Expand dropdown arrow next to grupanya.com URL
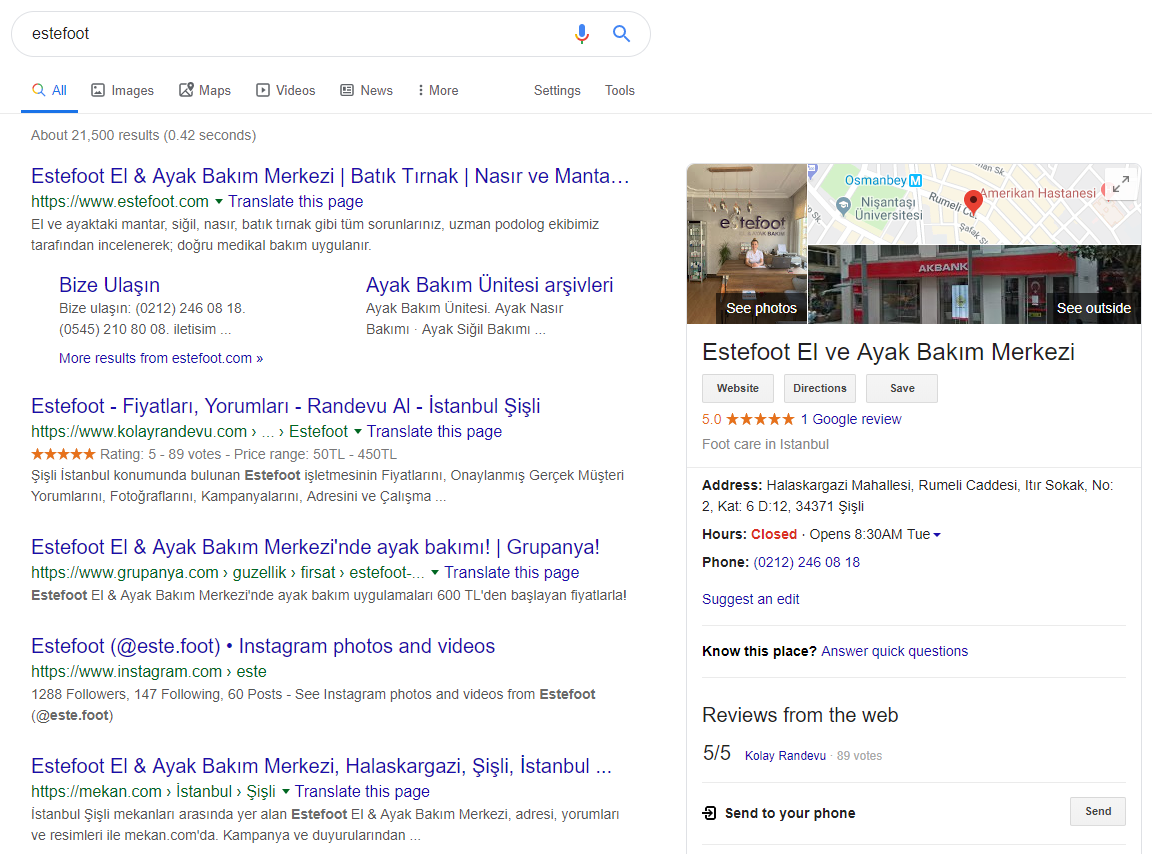This screenshot has width=1152, height=854. [435, 573]
